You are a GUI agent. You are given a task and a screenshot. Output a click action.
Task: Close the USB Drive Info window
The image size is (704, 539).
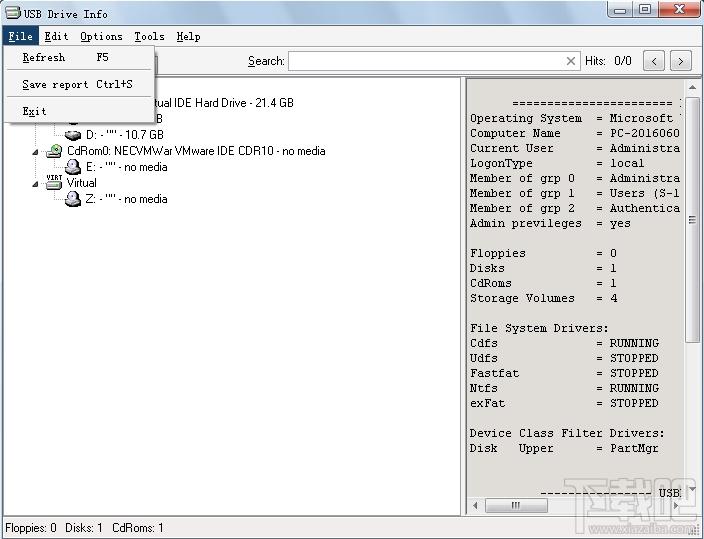pyautogui.click(x=679, y=9)
